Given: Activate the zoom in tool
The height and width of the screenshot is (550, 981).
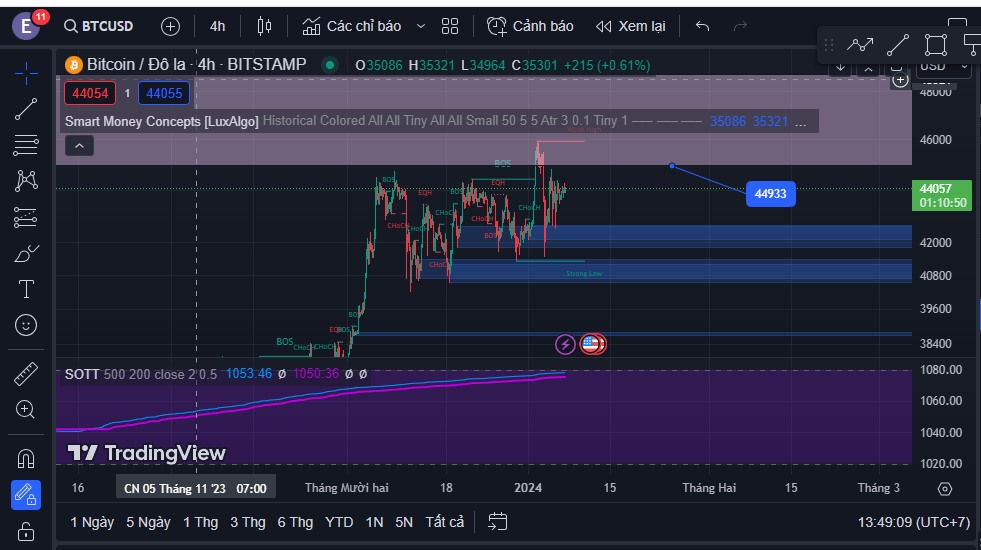Looking at the screenshot, I should click(x=26, y=409).
